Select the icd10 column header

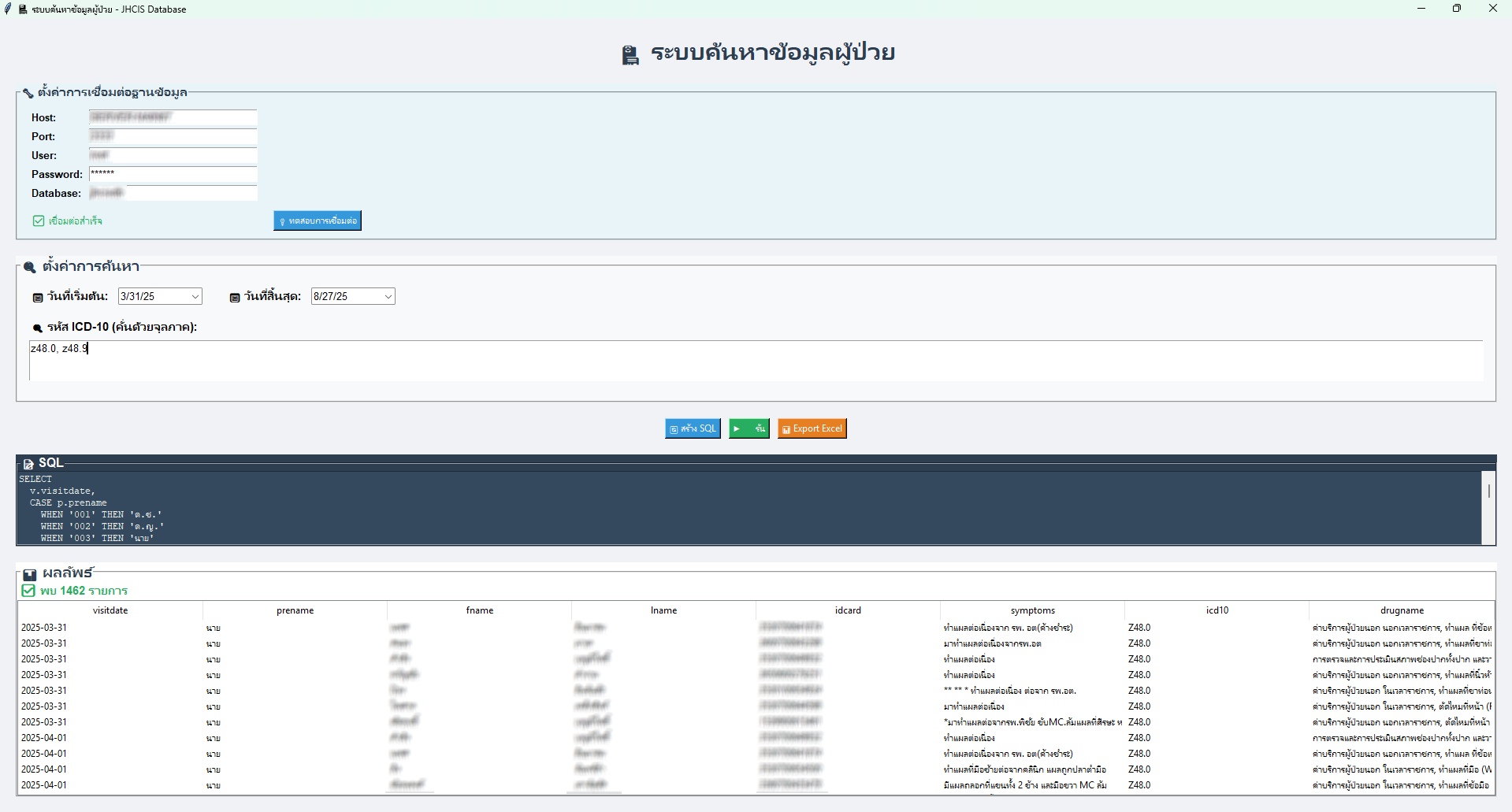[1217, 610]
